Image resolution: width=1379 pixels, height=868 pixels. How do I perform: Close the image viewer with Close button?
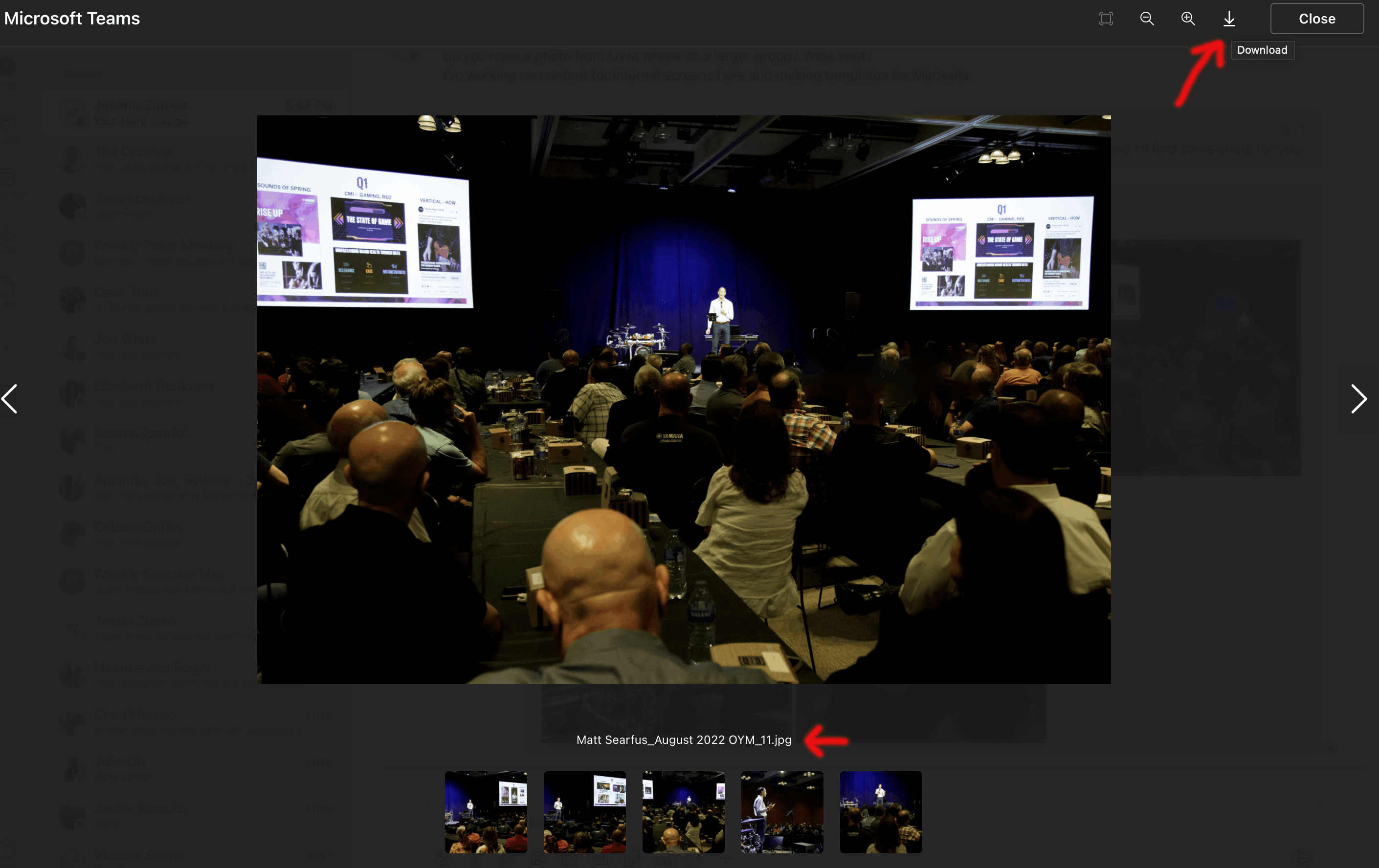pyautogui.click(x=1317, y=18)
